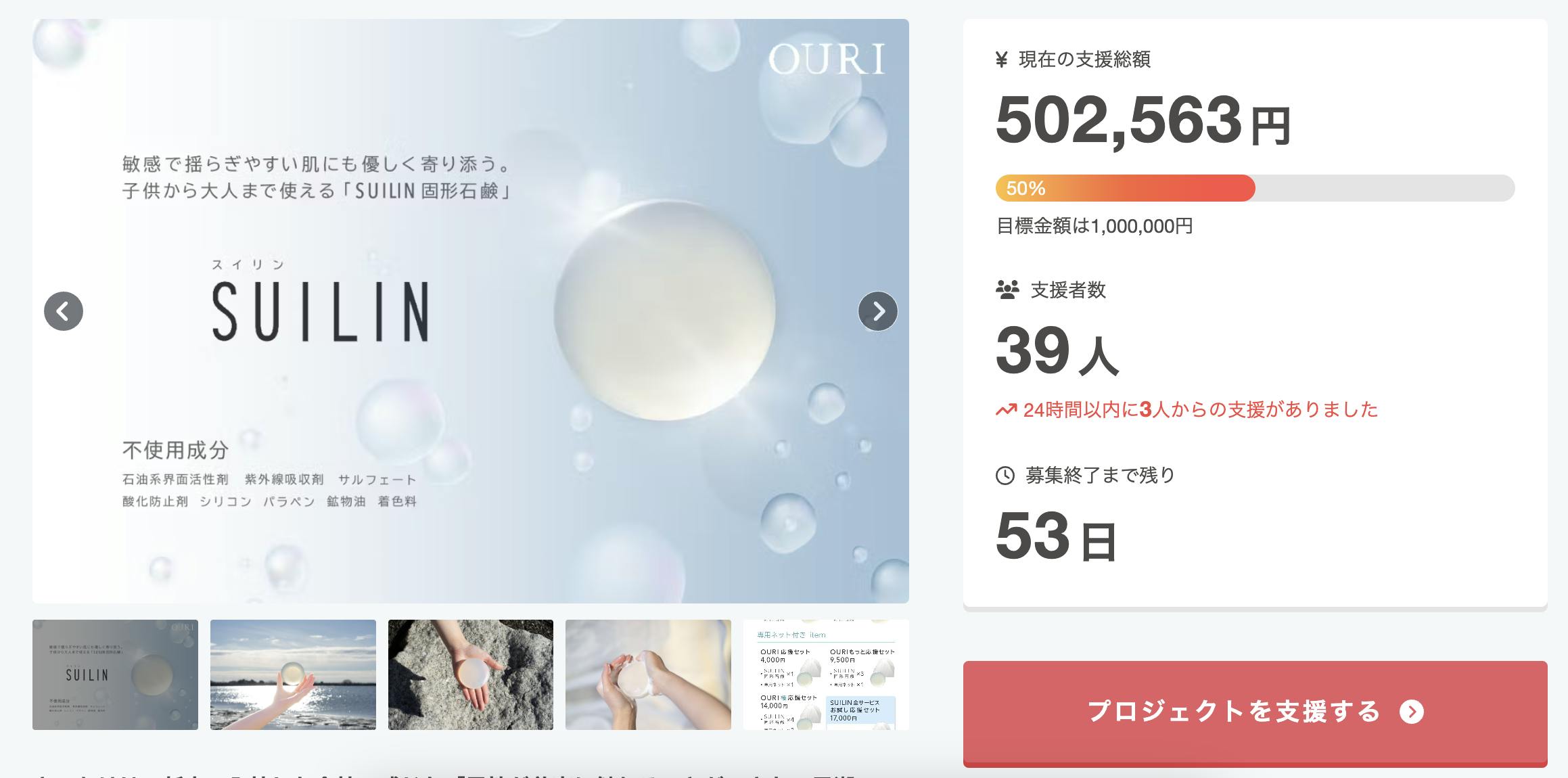
Task: Click the clock icon for remaining days
Action: click(x=1005, y=476)
